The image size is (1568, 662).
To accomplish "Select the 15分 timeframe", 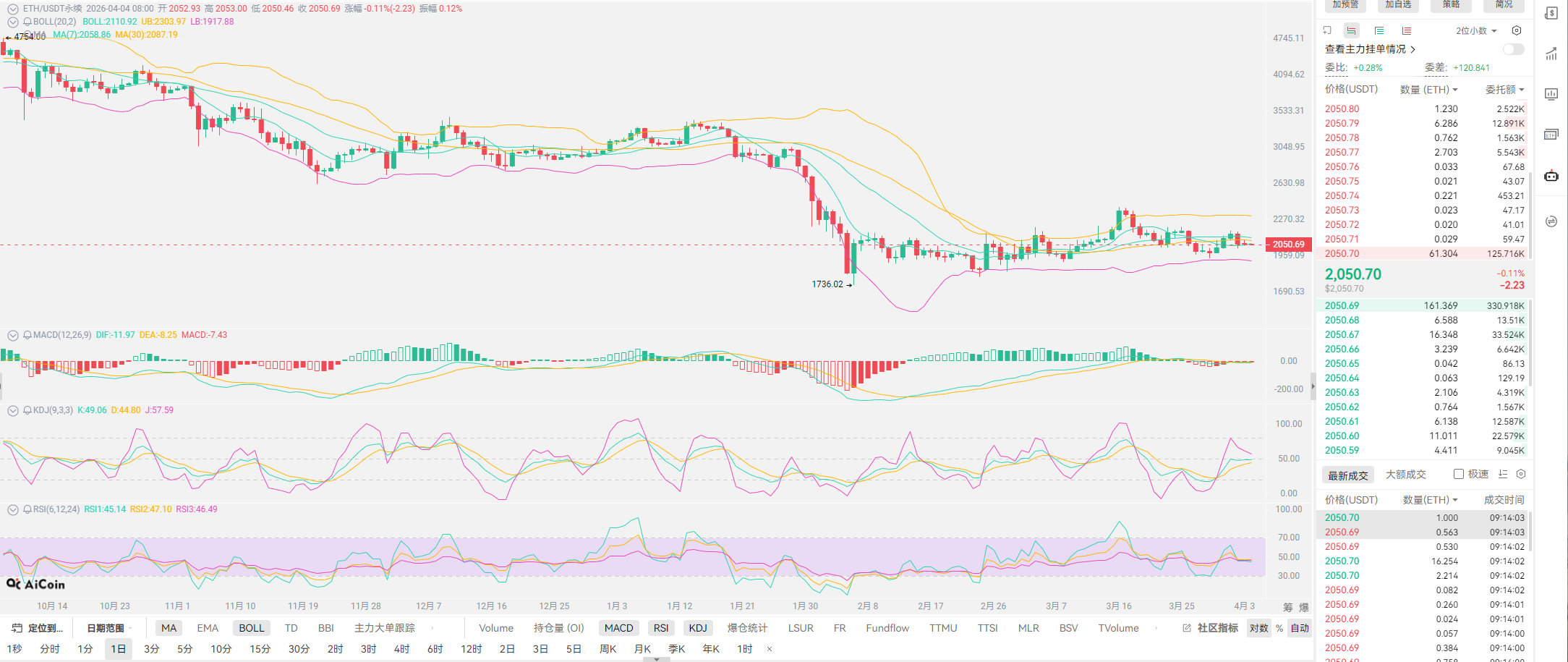I will tap(260, 649).
